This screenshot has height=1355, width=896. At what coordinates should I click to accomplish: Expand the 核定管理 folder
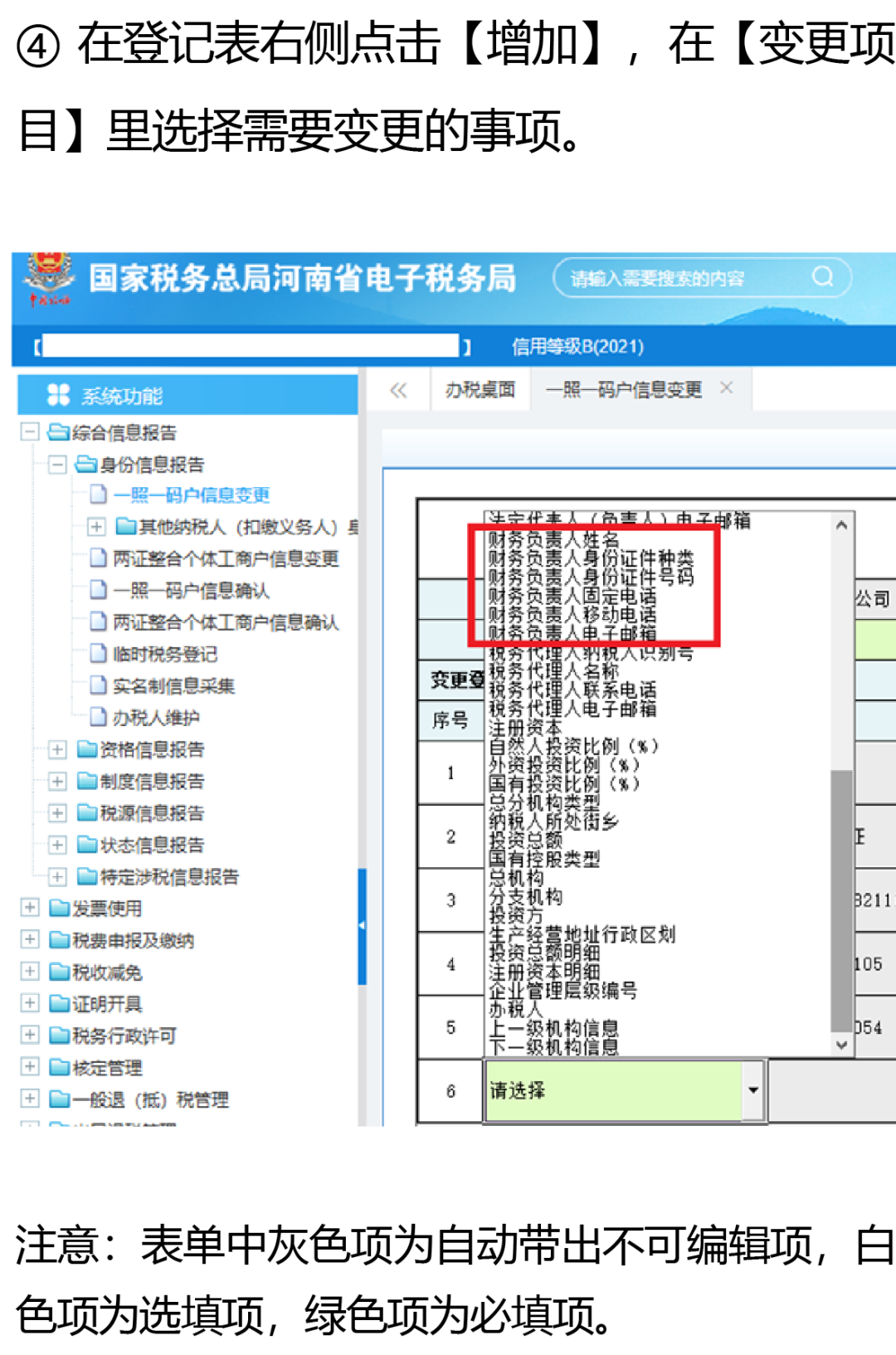click(30, 1066)
